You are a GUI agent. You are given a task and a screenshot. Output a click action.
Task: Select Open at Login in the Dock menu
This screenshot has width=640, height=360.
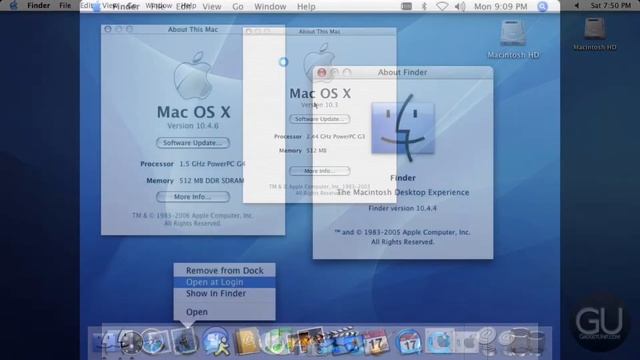pos(224,282)
